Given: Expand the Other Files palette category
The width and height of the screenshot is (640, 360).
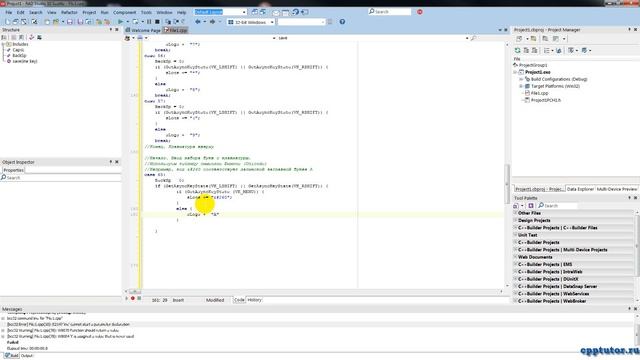Looking at the screenshot, I should pyautogui.click(x=516, y=213).
